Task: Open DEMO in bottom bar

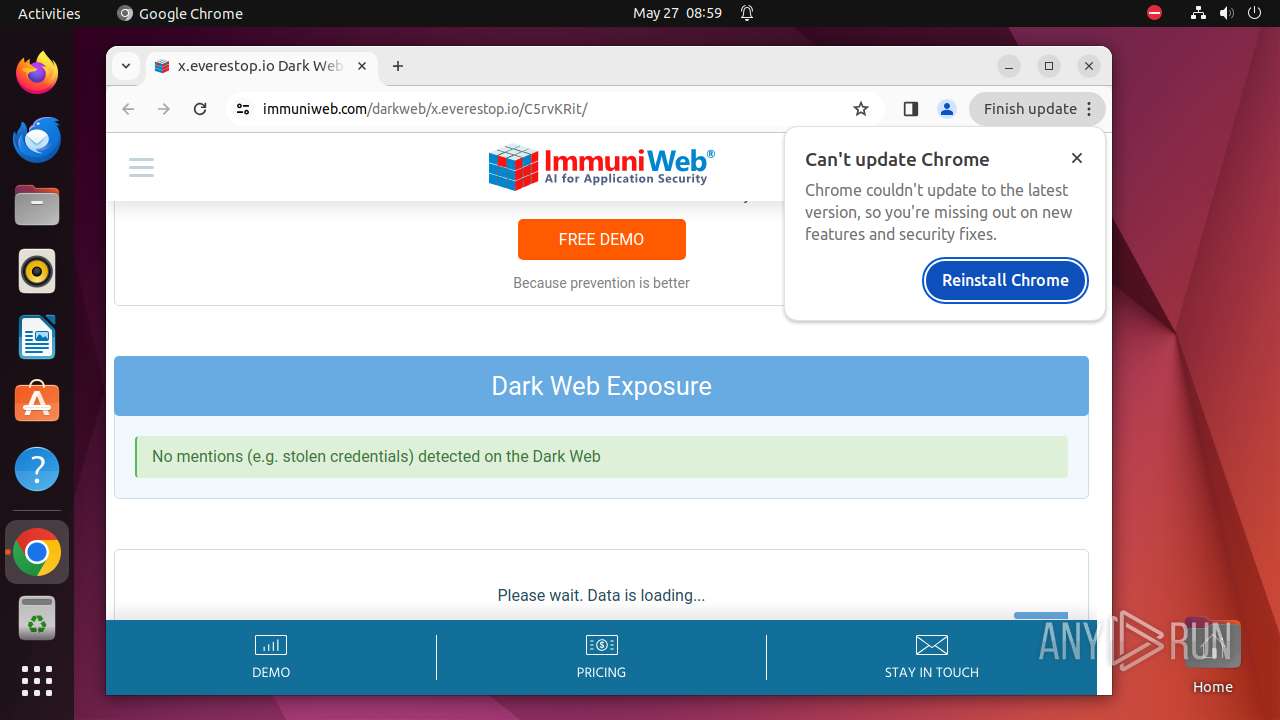Action: 271,657
